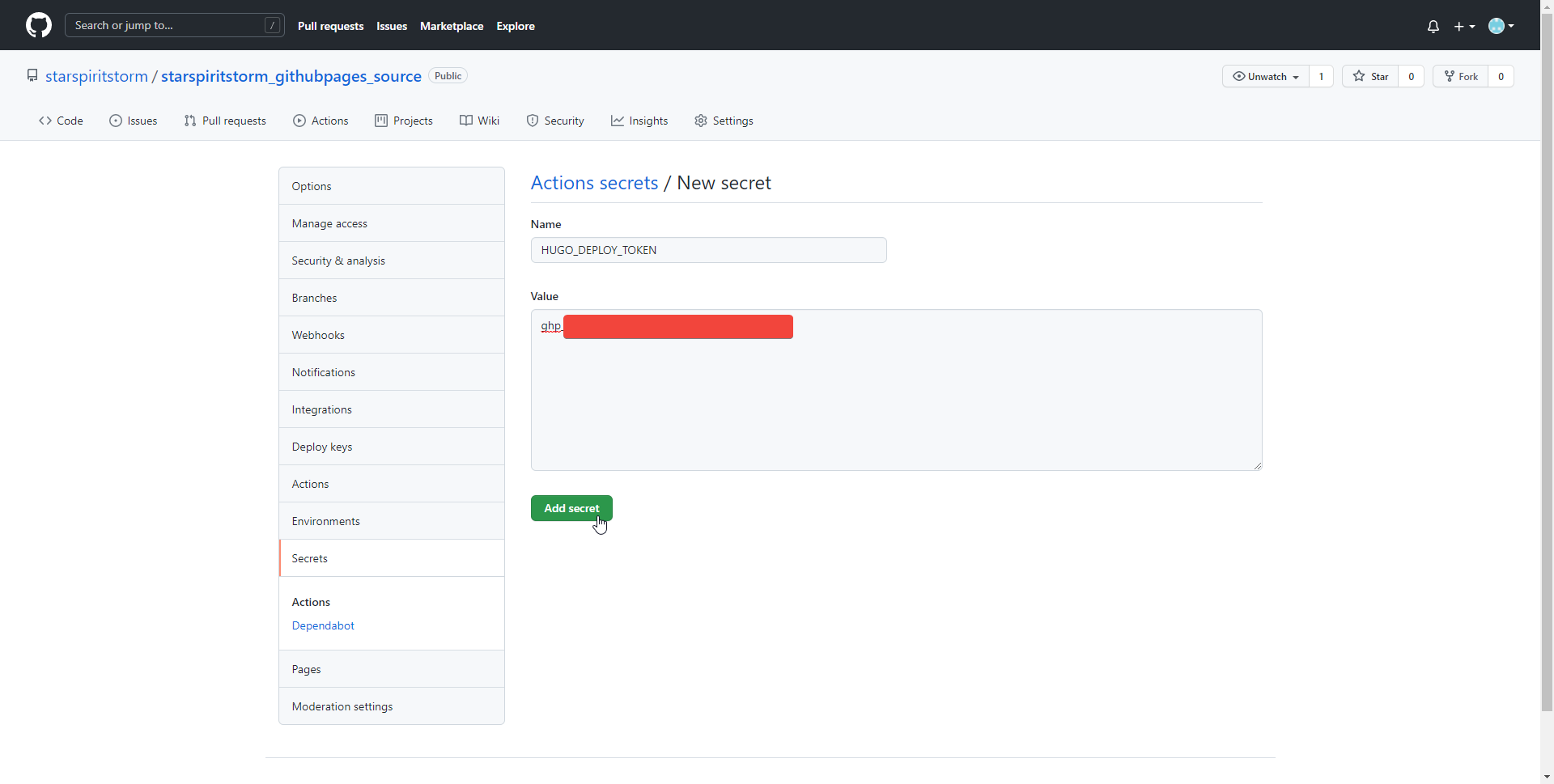This screenshot has width=1554, height=784.
Task: Open the Settings tab
Action: click(x=724, y=121)
